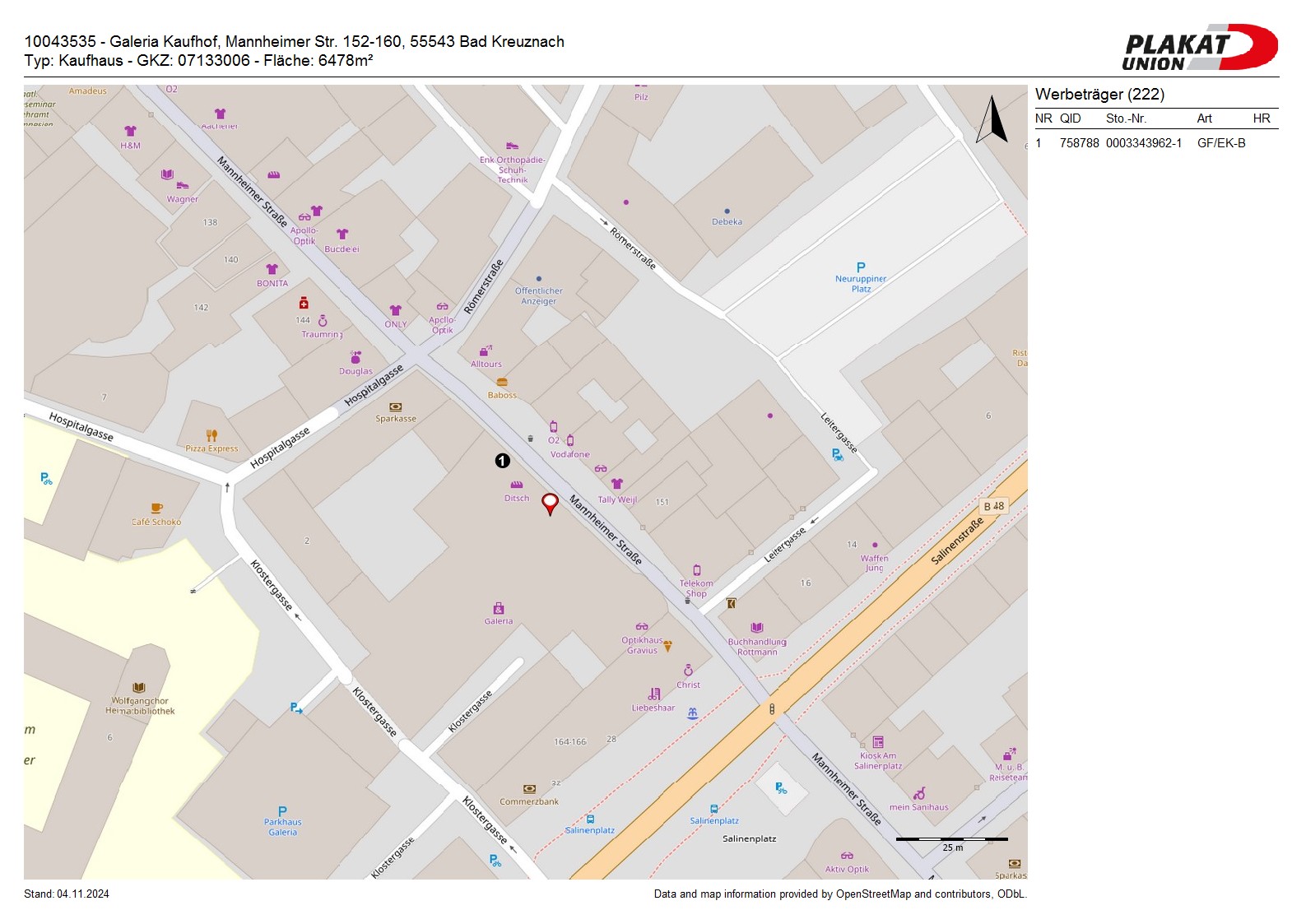Click the Neuruppiner Platz parking icon
This screenshot has width=1306, height=924.
point(861,267)
